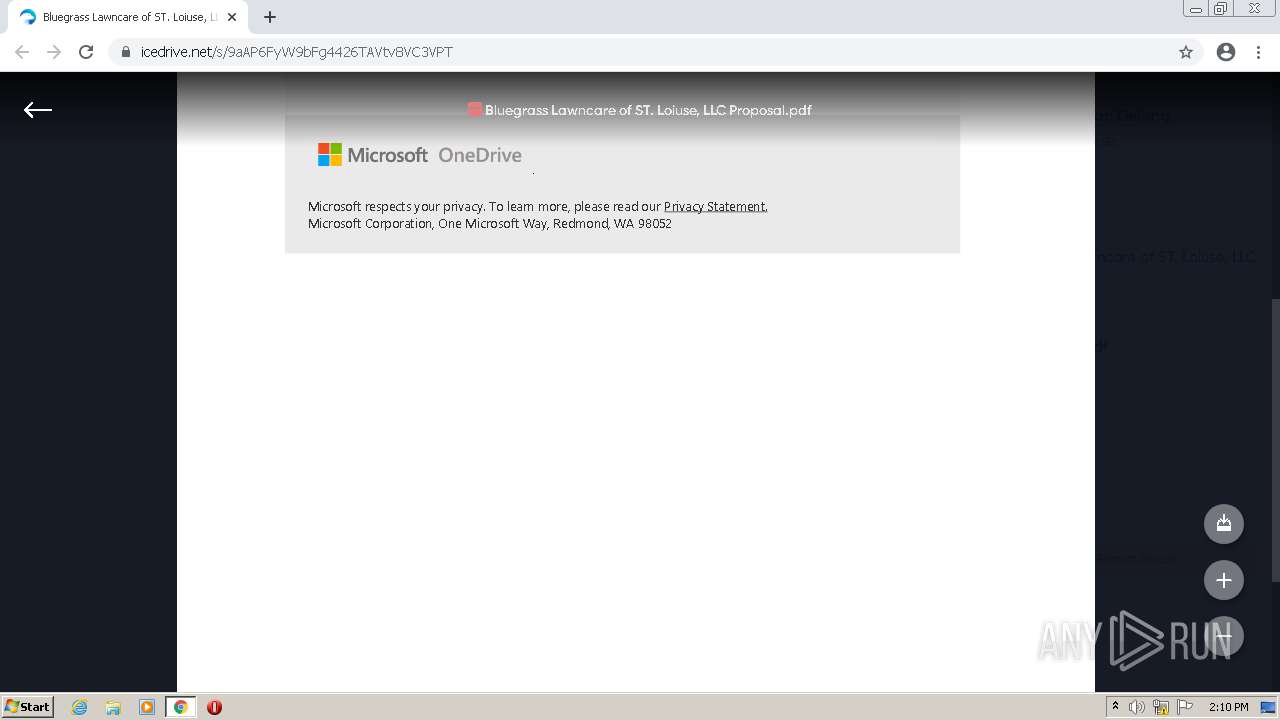1280x720 pixels.
Task: Click the Chrome forward navigation arrow
Action: pyautogui.click(x=54, y=52)
